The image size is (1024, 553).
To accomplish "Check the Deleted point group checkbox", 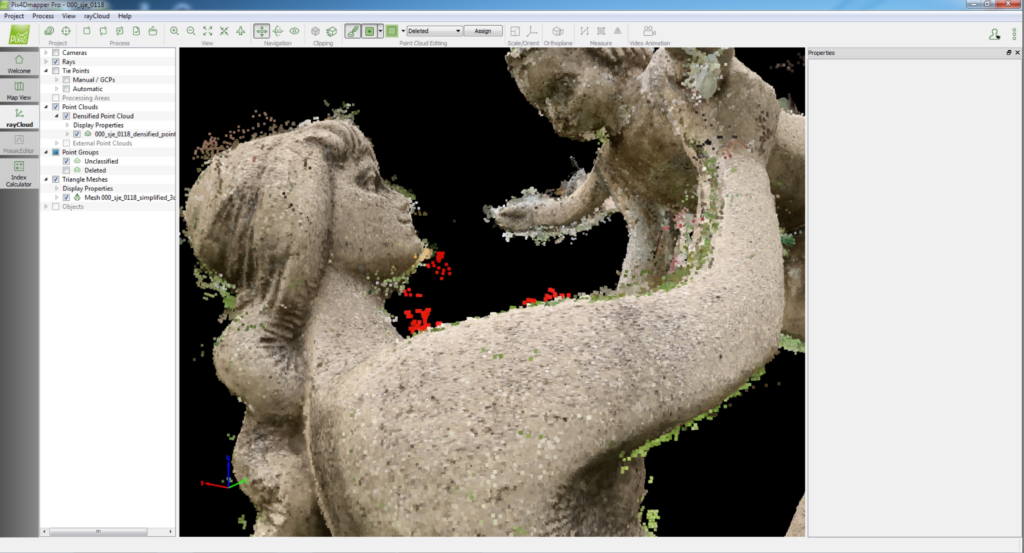I will [x=66, y=170].
